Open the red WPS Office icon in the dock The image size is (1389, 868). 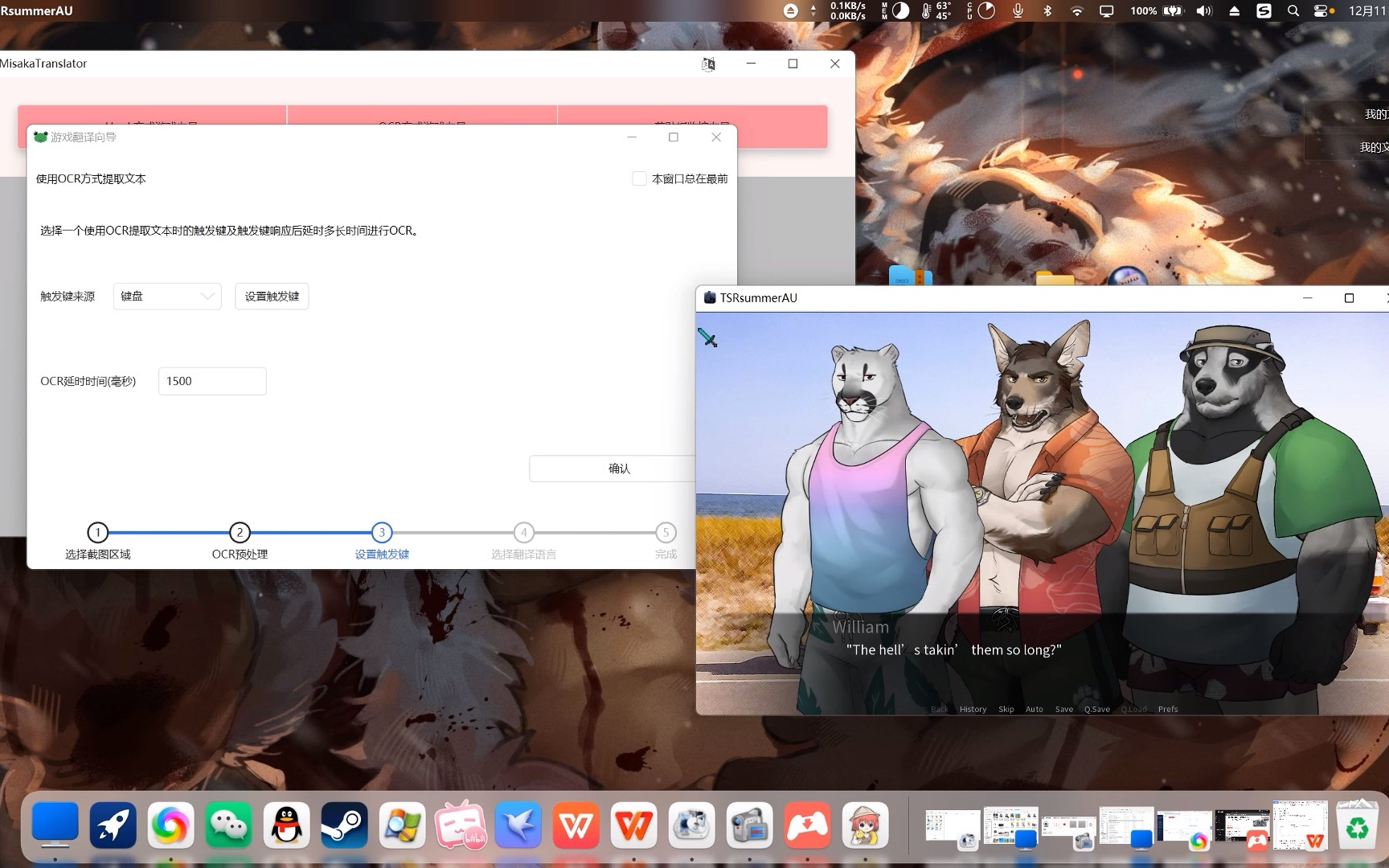pos(576,825)
